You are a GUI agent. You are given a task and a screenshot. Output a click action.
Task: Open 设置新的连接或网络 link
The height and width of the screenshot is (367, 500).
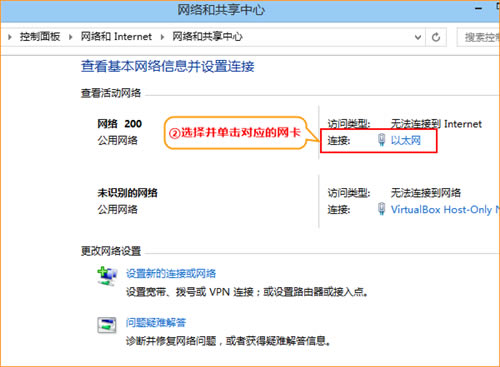pyautogui.click(x=171, y=274)
